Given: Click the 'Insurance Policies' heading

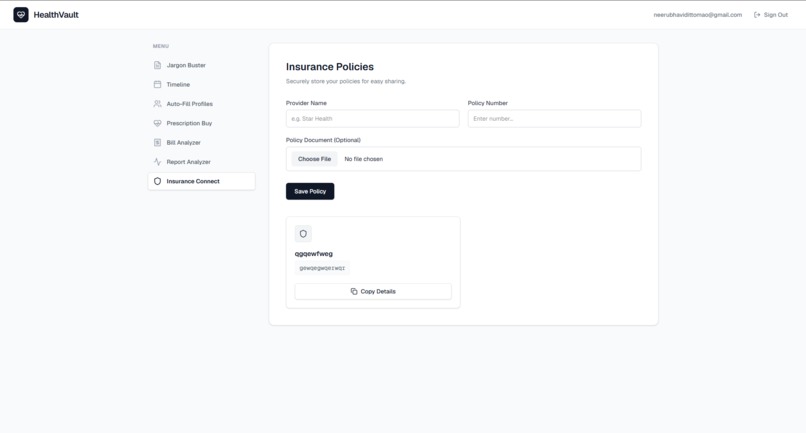Looking at the screenshot, I should 330,67.
